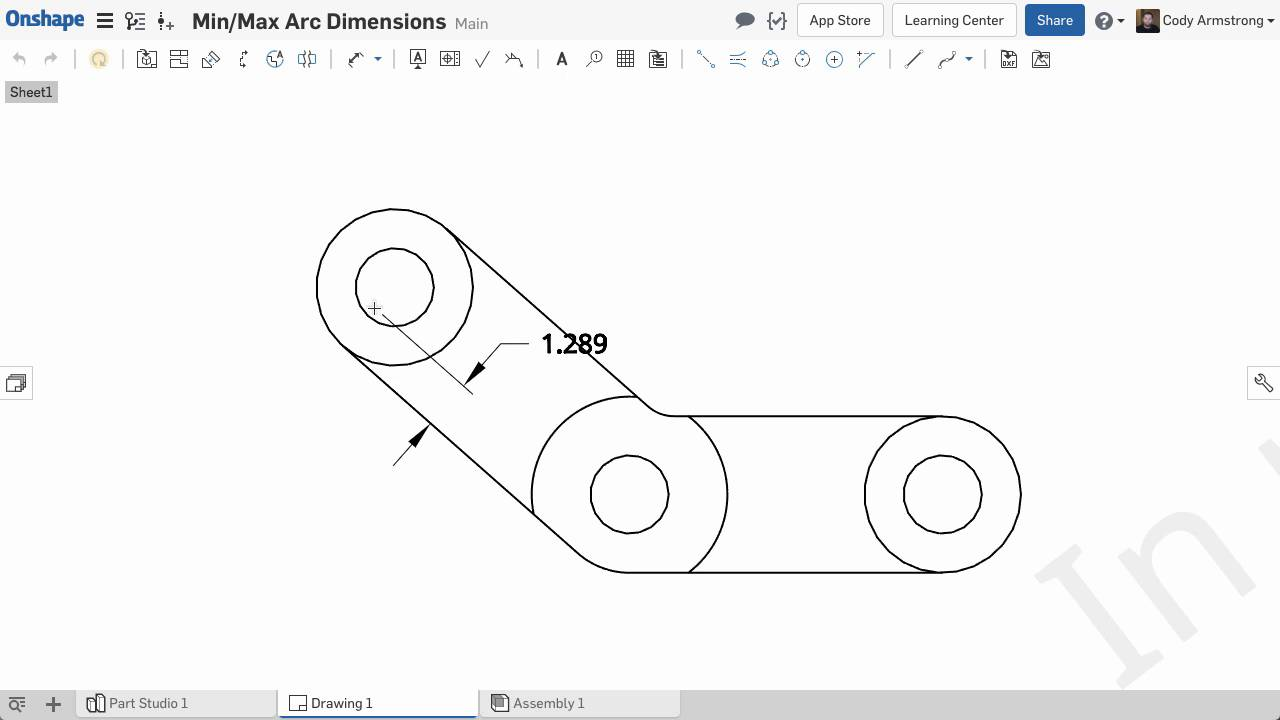Screen dimensions: 1280x720
Task: Open the App Store
Action: (x=840, y=20)
